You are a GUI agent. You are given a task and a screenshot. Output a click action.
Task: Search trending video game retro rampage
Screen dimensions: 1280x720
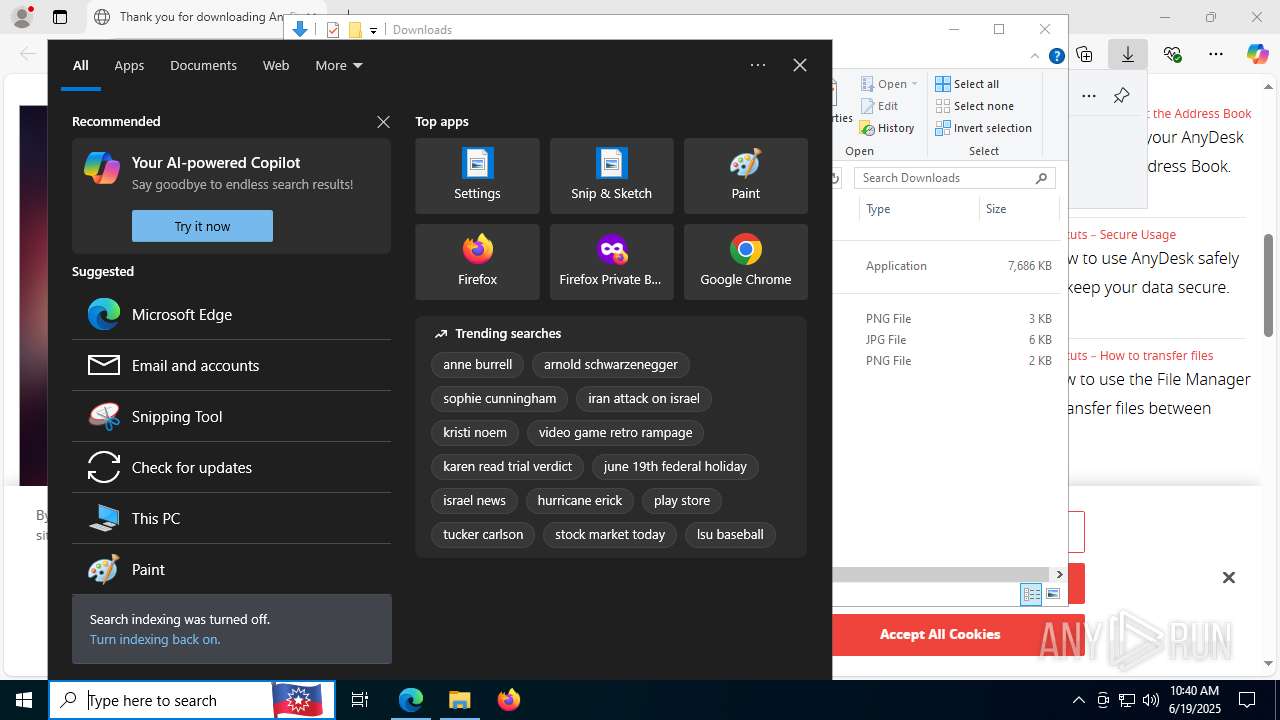[615, 432]
